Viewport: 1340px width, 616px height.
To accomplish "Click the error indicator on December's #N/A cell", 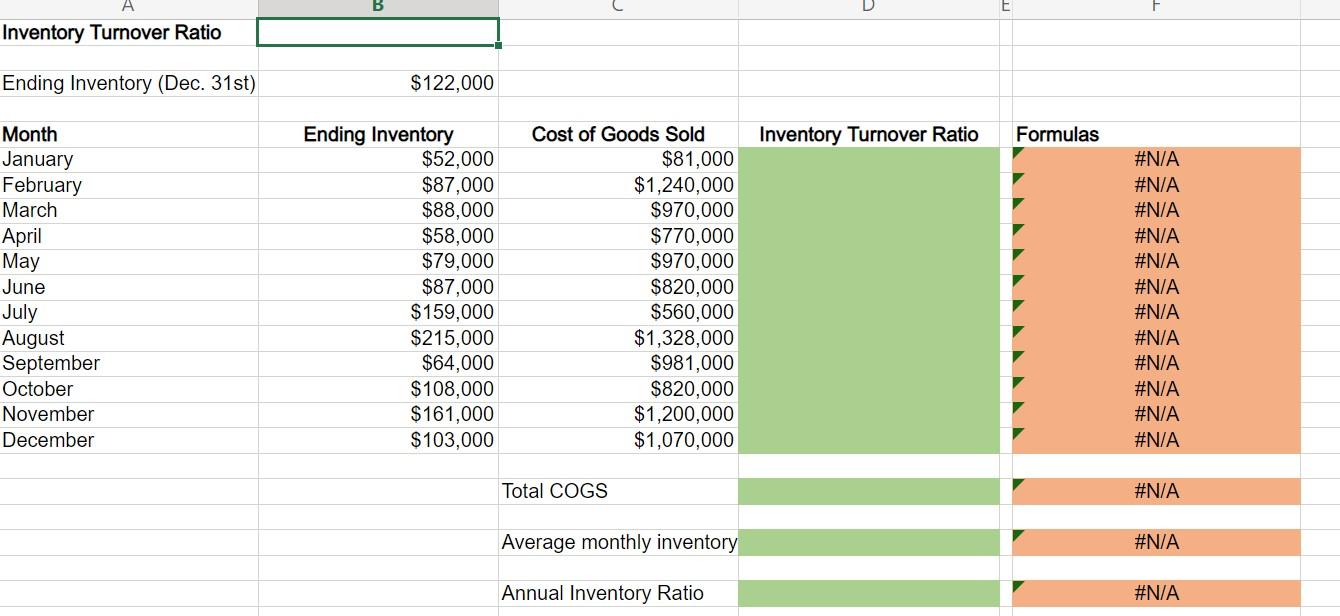I will pos(1019,432).
